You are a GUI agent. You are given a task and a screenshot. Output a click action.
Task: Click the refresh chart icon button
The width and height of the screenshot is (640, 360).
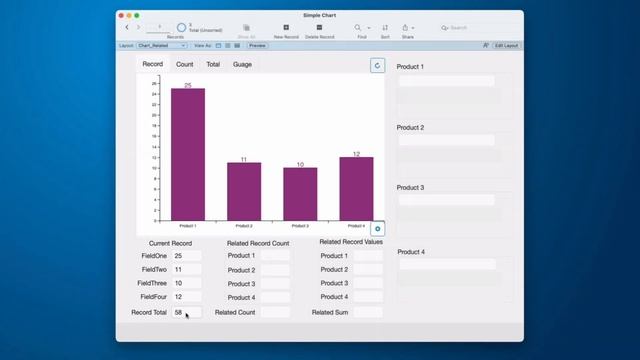(378, 65)
